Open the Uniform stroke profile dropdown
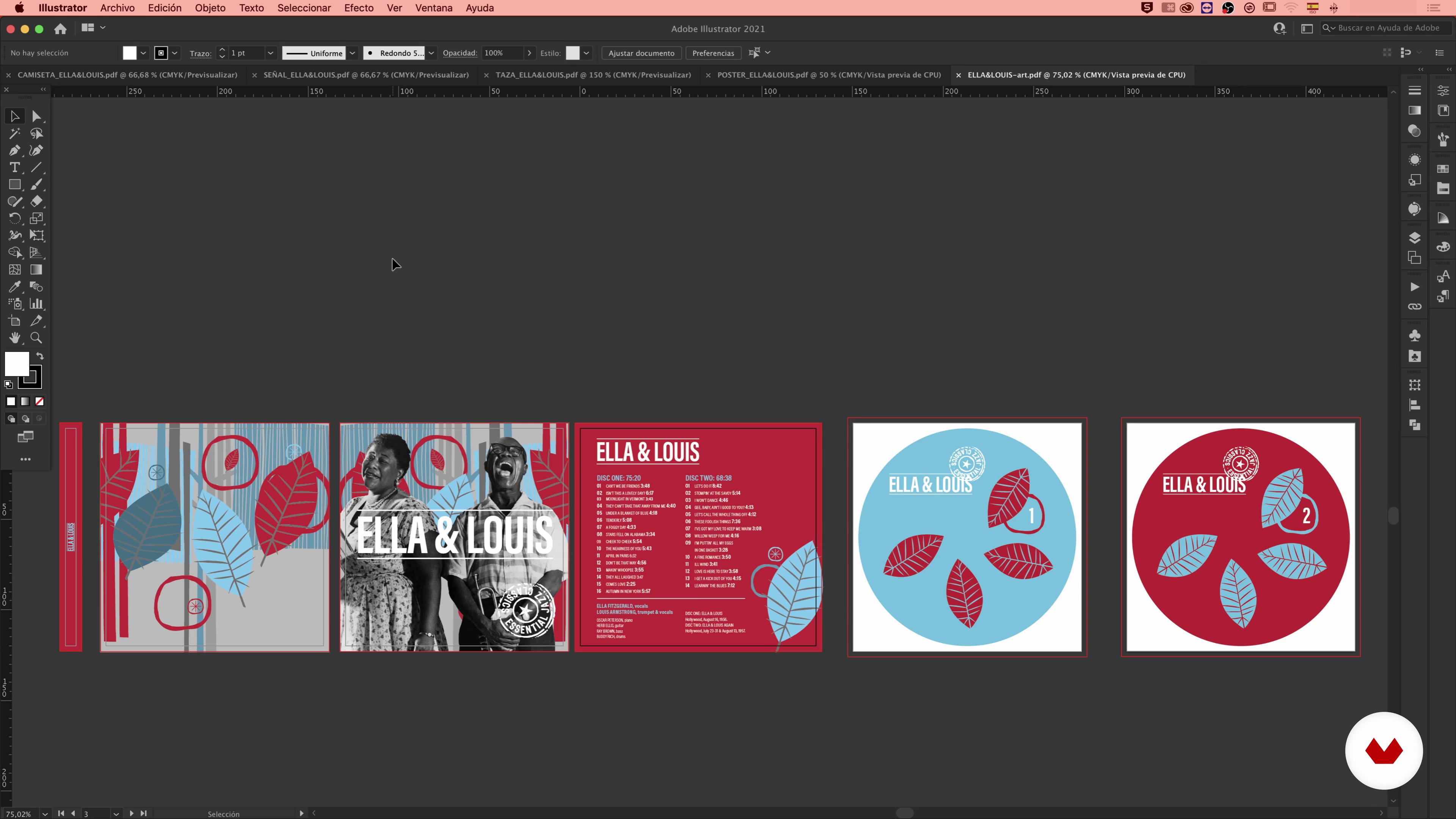The height and width of the screenshot is (819, 1456). (x=352, y=53)
